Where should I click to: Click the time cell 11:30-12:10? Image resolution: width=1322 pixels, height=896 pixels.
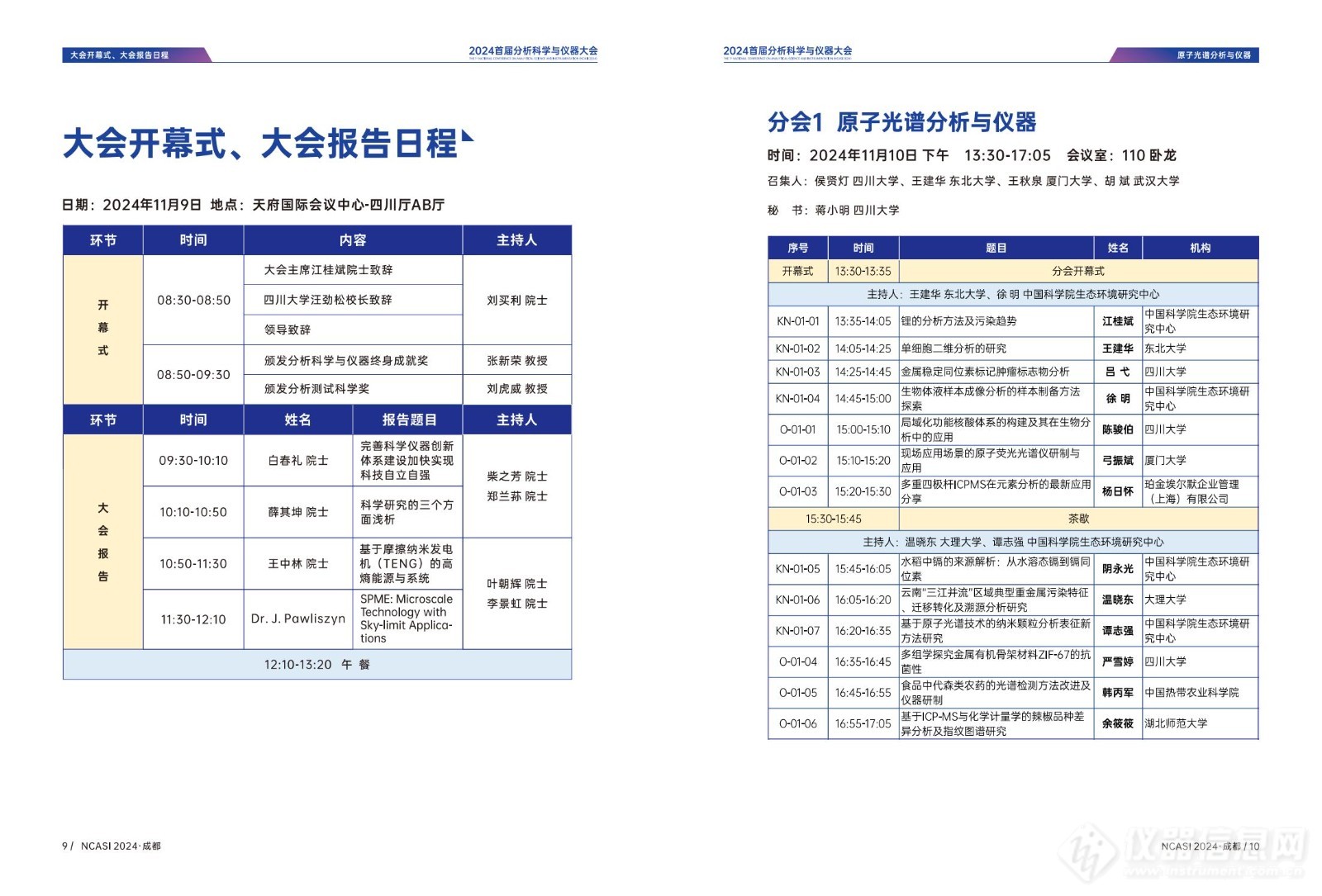(x=194, y=619)
